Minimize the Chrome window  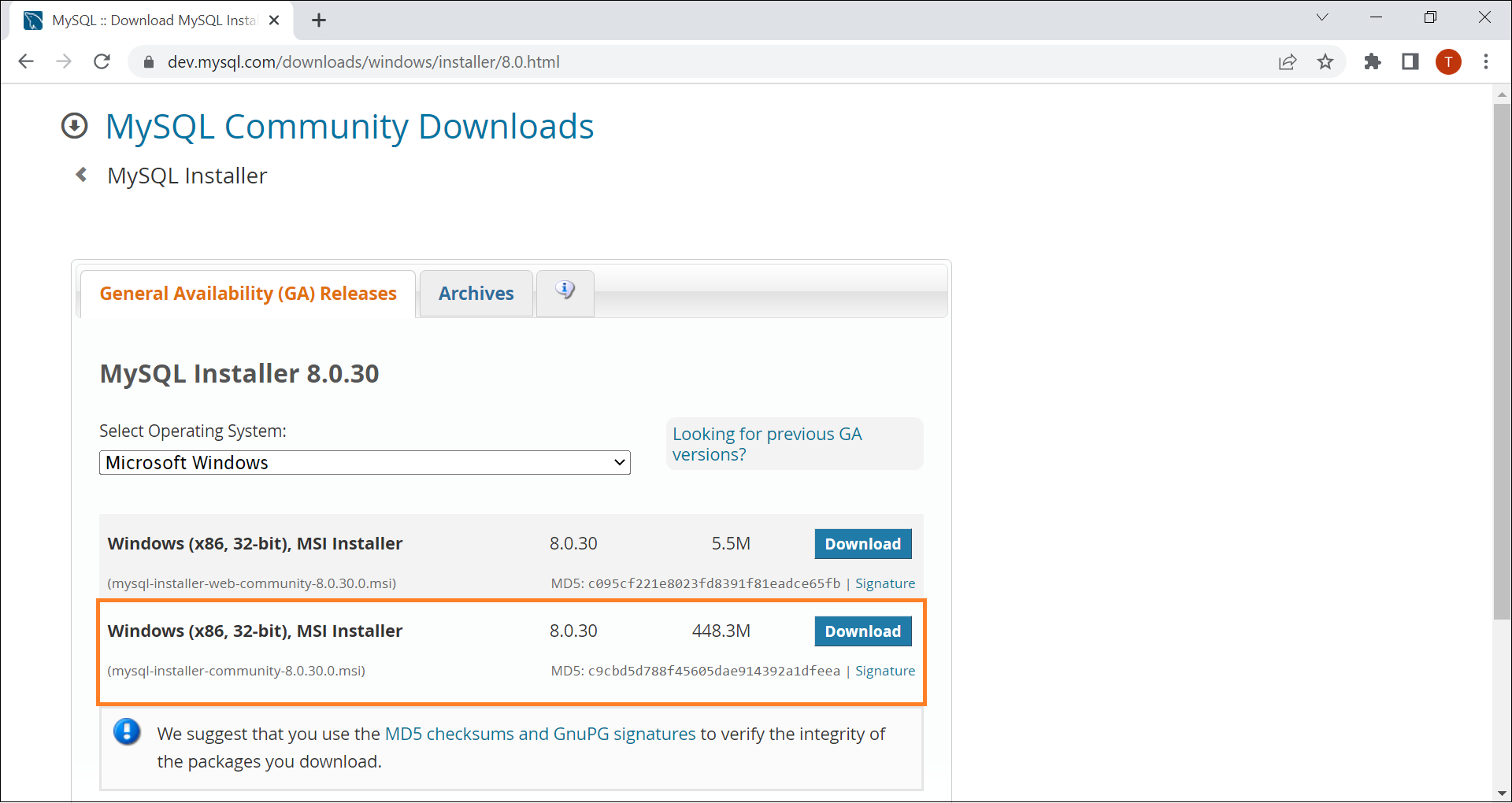1377,17
